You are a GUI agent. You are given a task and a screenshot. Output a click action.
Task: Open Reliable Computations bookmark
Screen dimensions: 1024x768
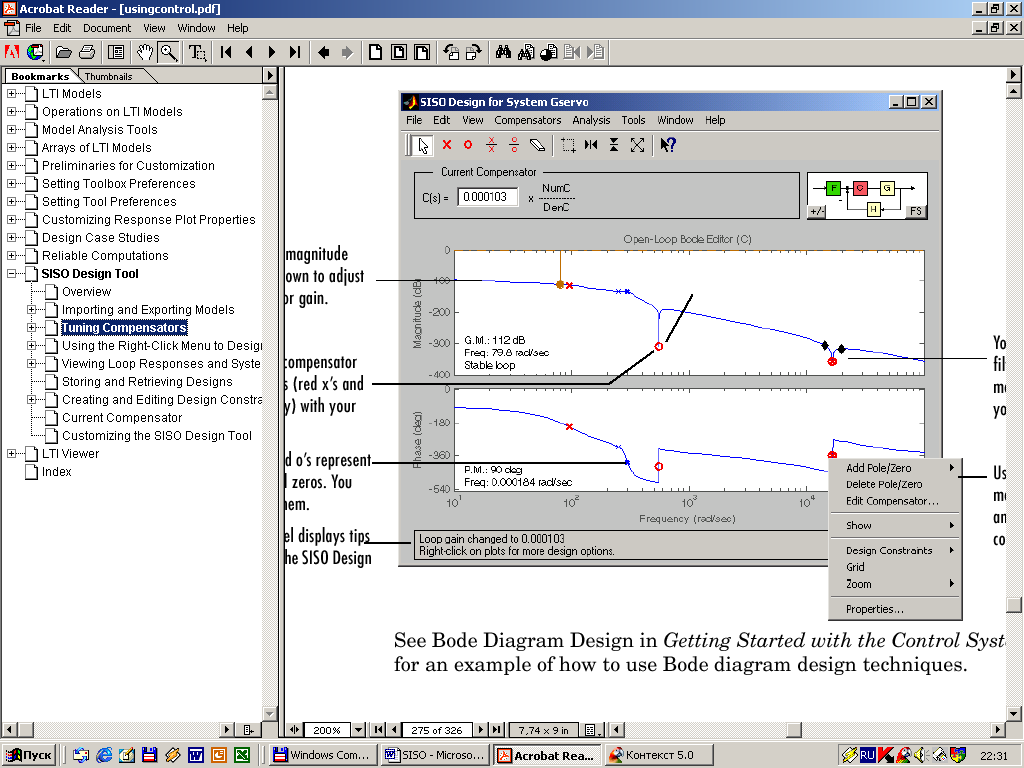pyautogui.click(x=105, y=256)
